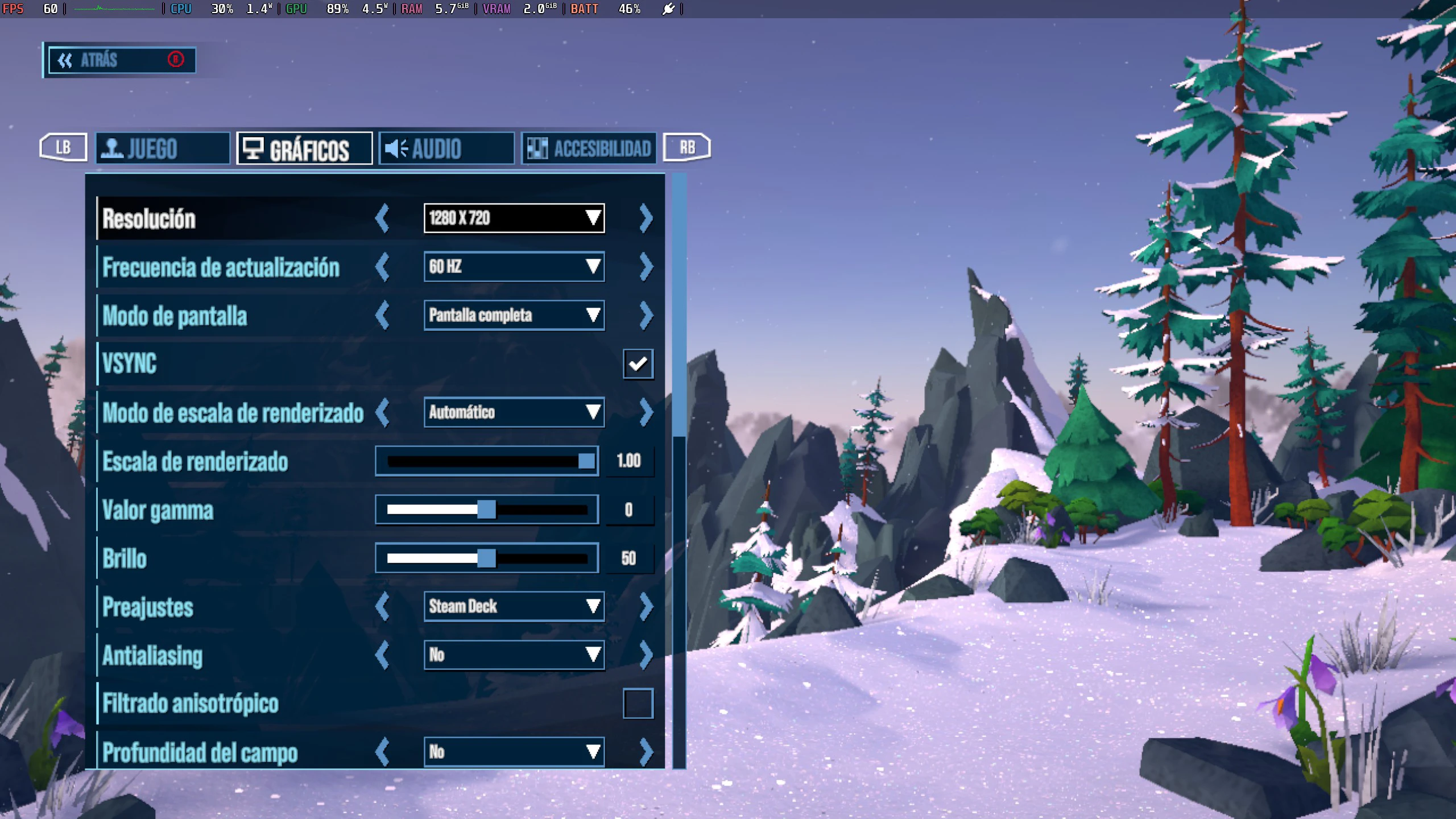The image size is (1456, 819).
Task: Enable the Filtrado anisotrópico checkbox
Action: pos(638,704)
